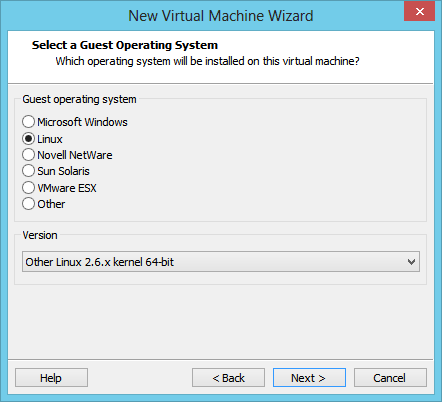442x402 pixels.
Task: Close the wizard with the red X
Action: (x=419, y=11)
